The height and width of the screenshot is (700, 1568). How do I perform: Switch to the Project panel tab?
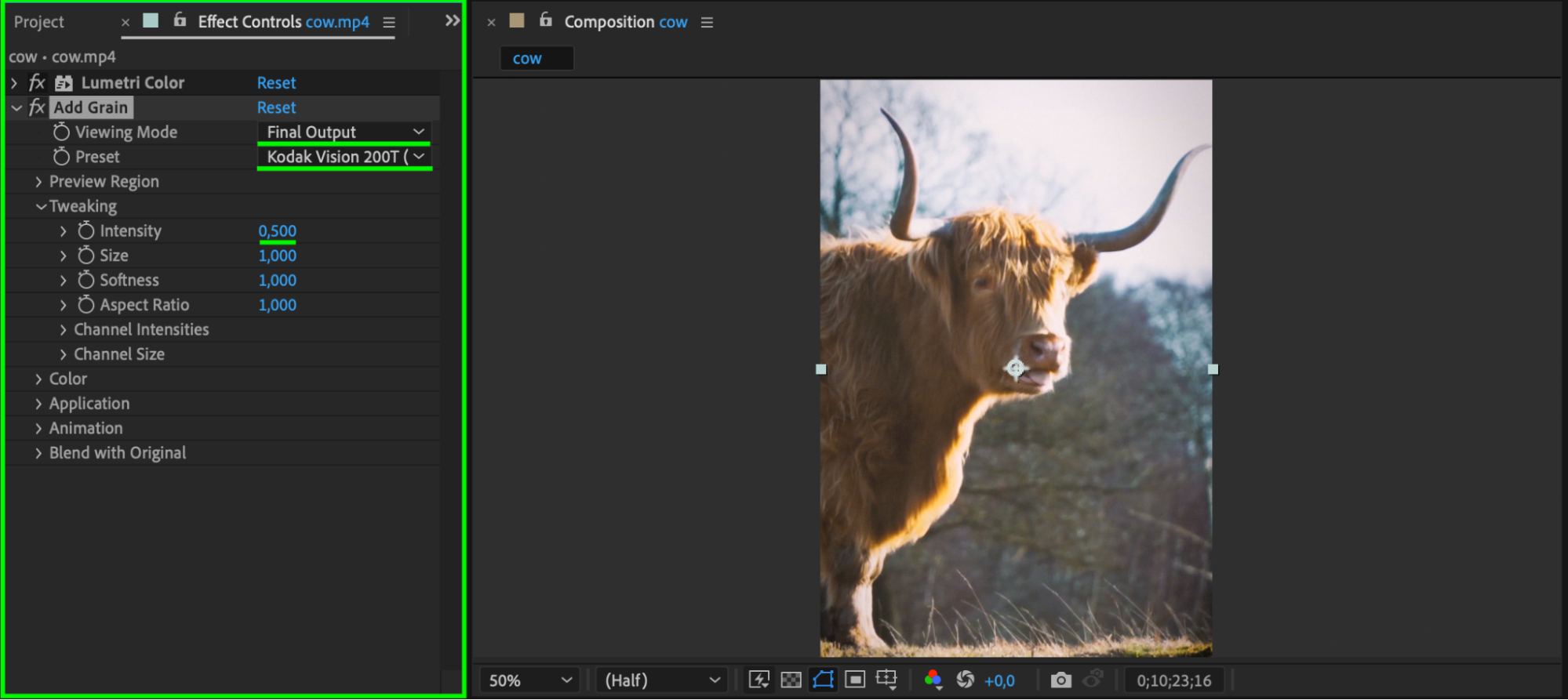pyautogui.click(x=38, y=22)
